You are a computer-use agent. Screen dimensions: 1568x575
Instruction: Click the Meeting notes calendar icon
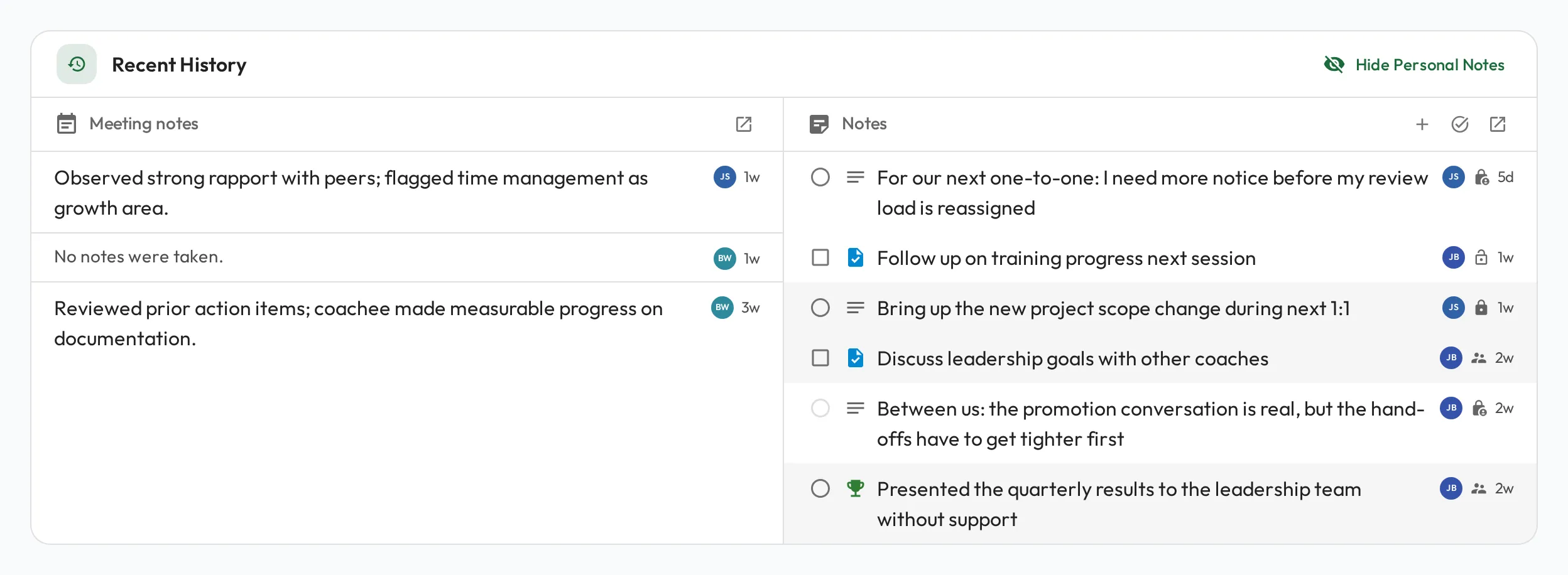tap(67, 124)
